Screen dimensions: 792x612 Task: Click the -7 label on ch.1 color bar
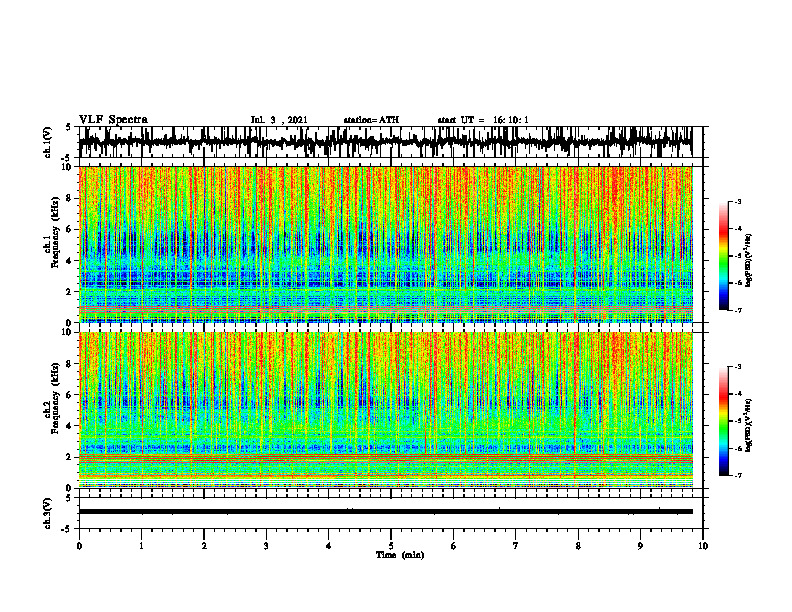[x=738, y=310]
